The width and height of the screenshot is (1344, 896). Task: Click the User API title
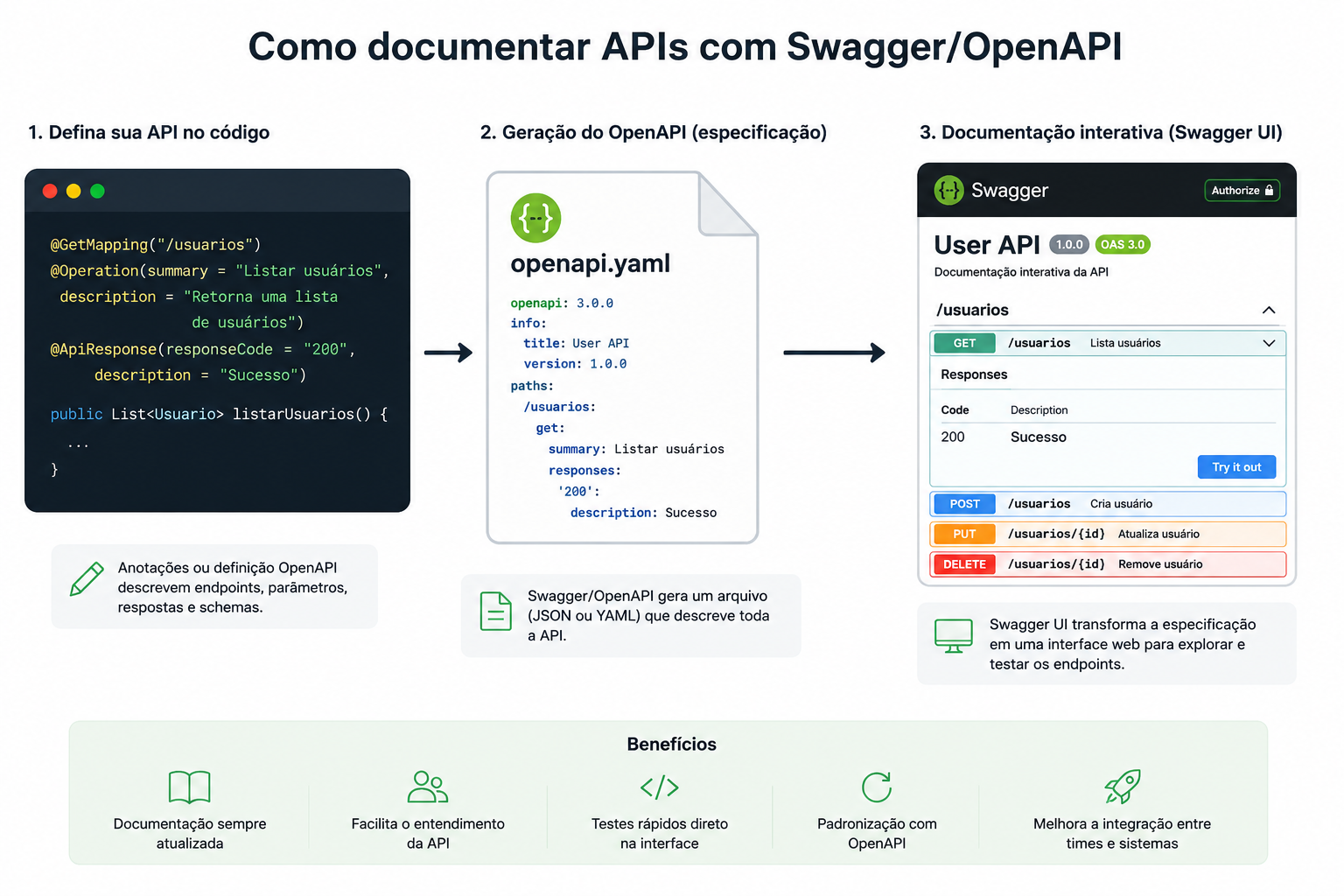point(987,245)
